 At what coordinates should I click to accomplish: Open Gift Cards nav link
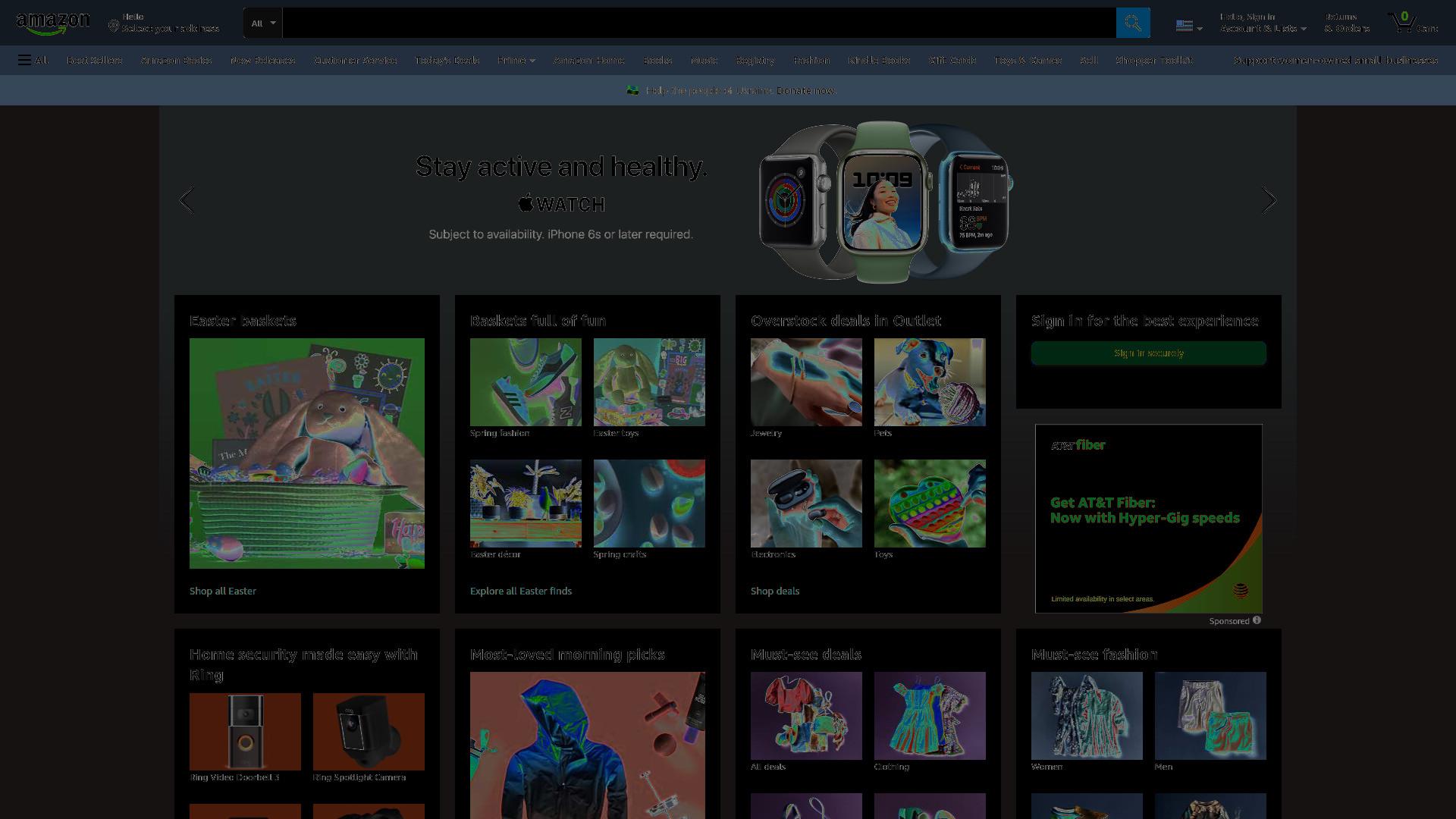pos(952,60)
